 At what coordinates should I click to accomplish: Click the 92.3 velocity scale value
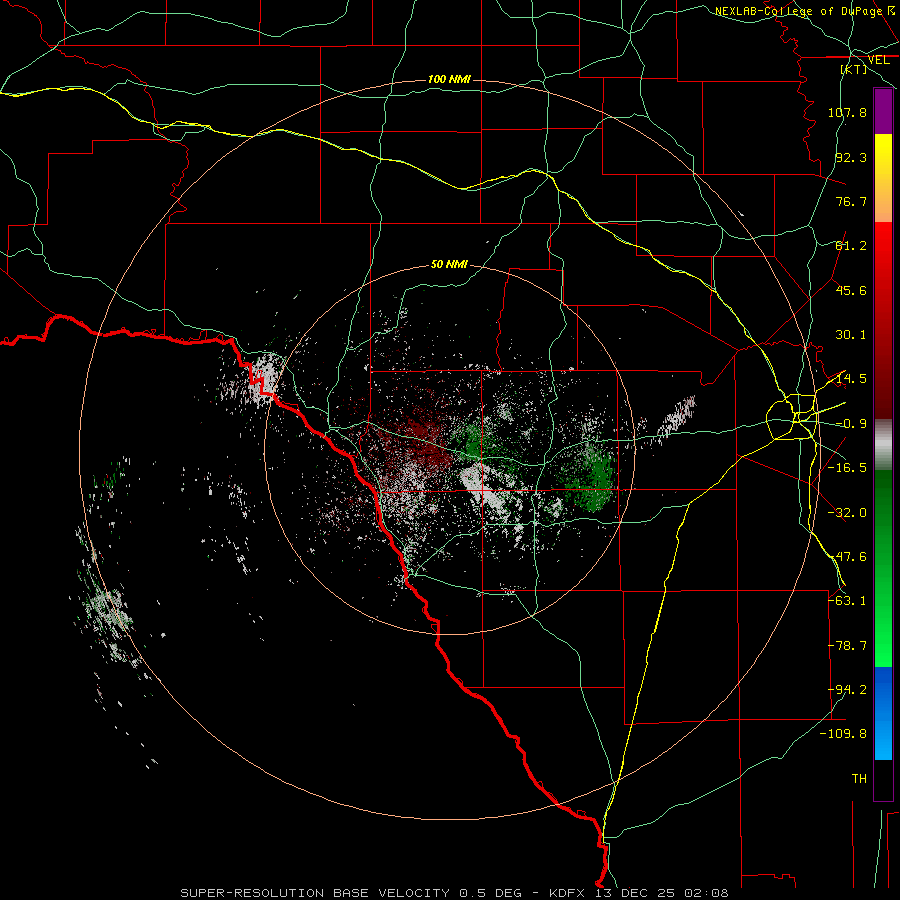click(x=851, y=157)
